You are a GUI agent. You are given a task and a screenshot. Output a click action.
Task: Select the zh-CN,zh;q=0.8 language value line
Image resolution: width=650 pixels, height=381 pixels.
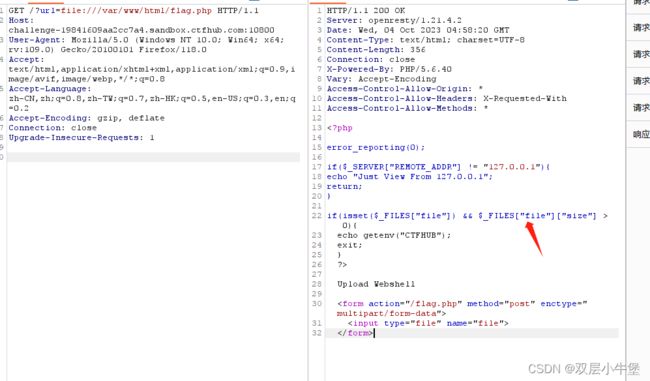click(x=152, y=98)
